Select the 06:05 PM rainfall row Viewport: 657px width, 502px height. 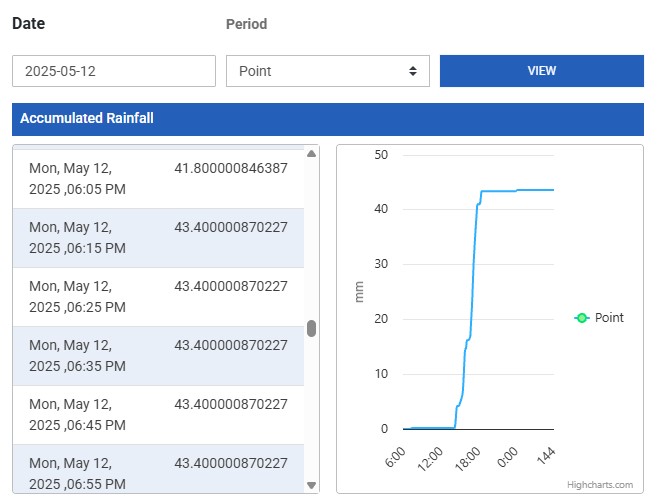pyautogui.click(x=158, y=178)
